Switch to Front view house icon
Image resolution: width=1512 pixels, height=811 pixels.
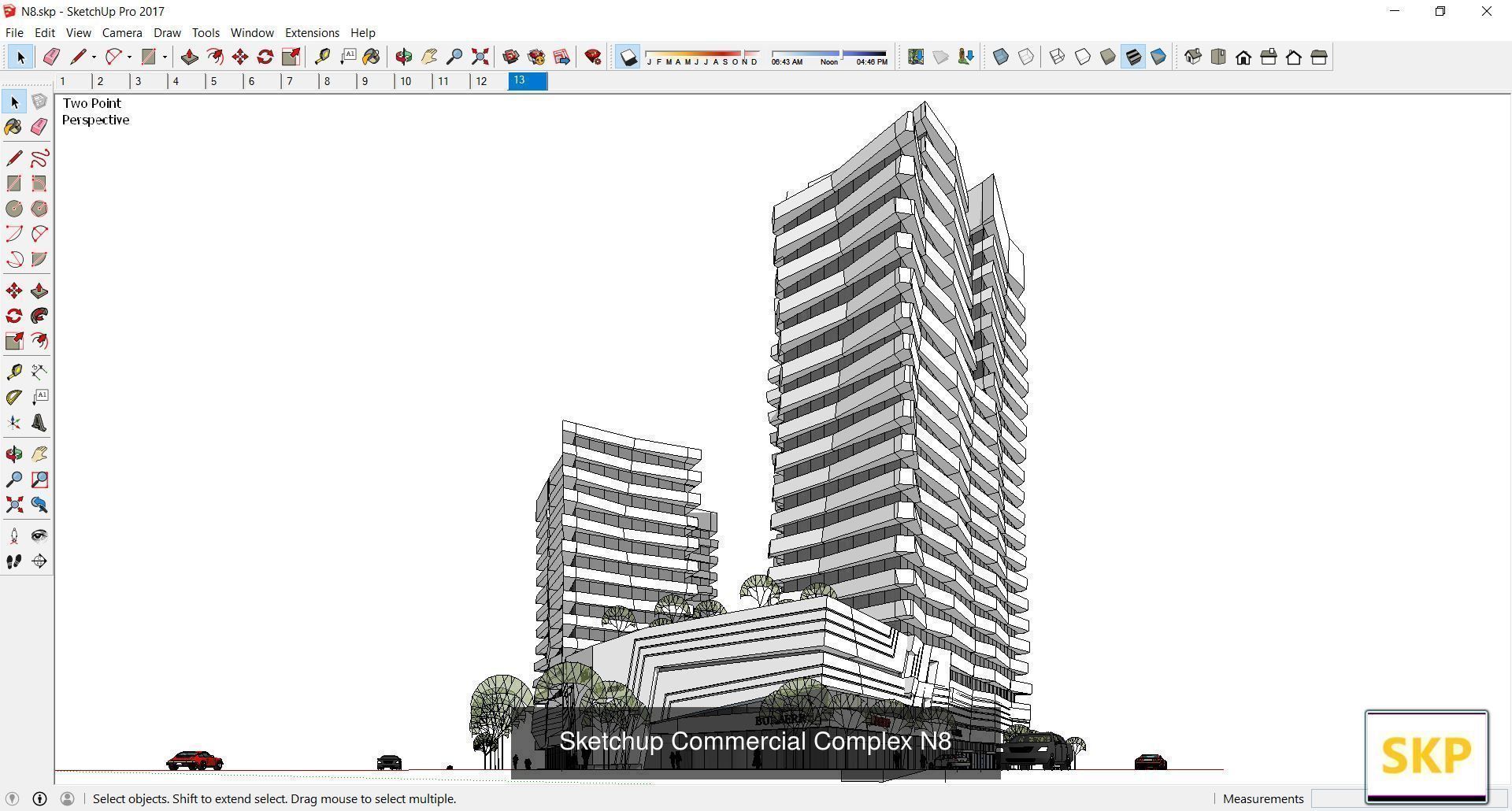(1243, 57)
